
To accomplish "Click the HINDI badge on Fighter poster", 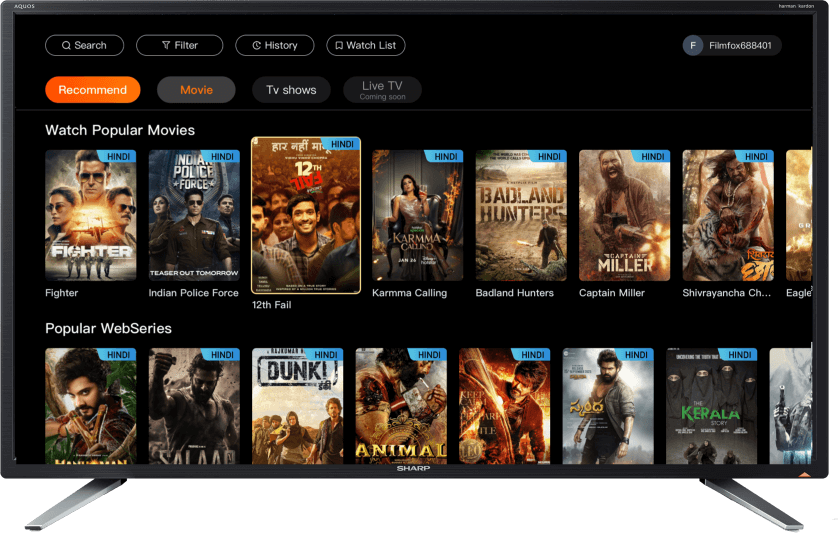I will [x=118, y=157].
